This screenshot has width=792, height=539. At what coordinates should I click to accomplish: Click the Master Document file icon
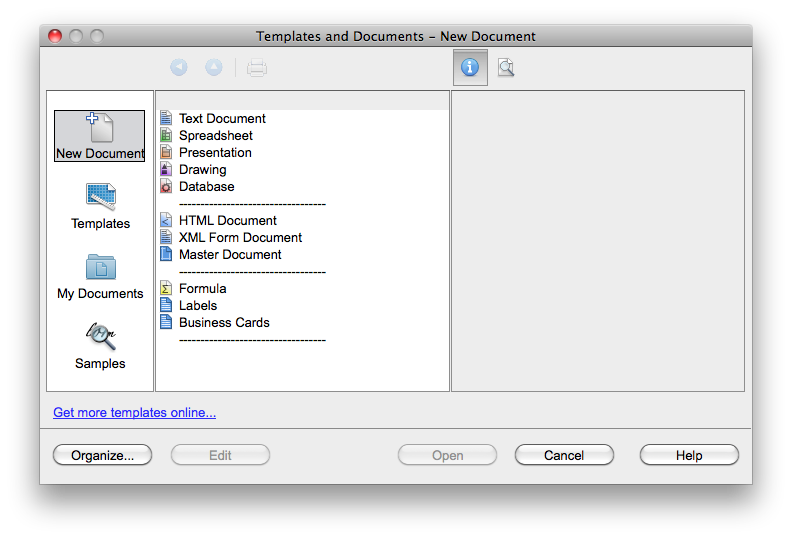(166, 254)
